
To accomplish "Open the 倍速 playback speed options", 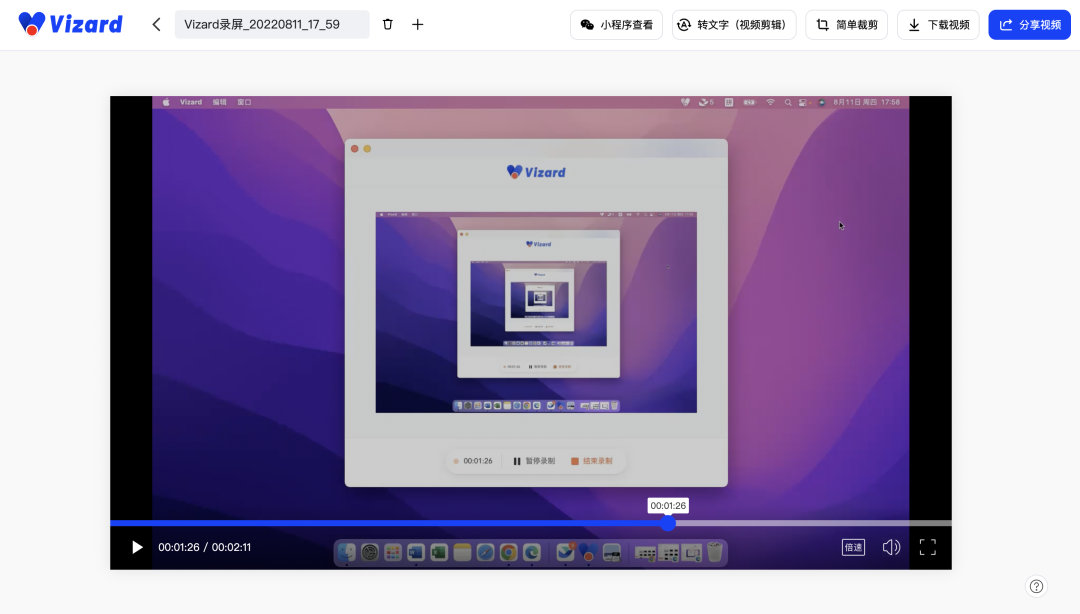I will click(852, 547).
